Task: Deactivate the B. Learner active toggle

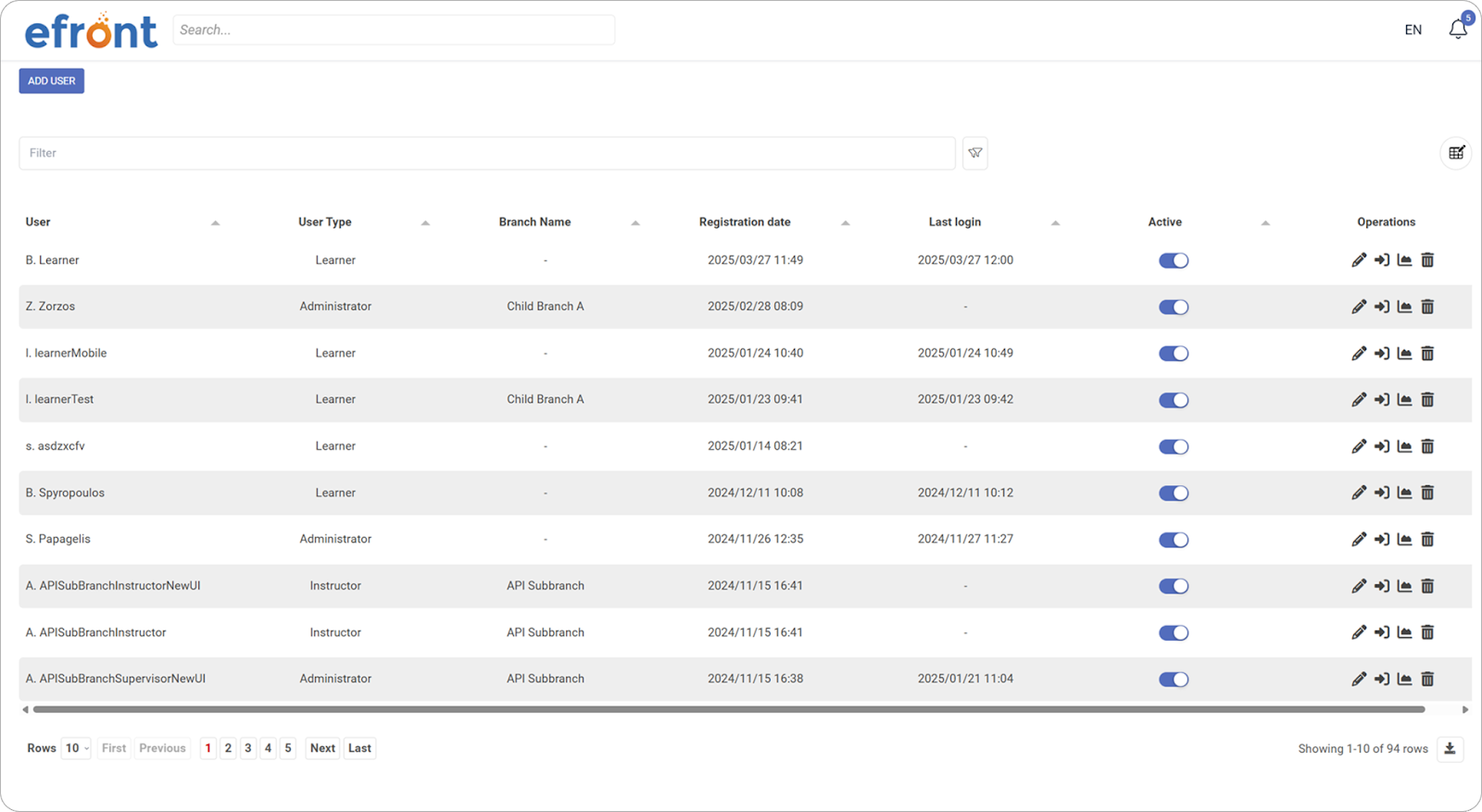Action: 1173,260
